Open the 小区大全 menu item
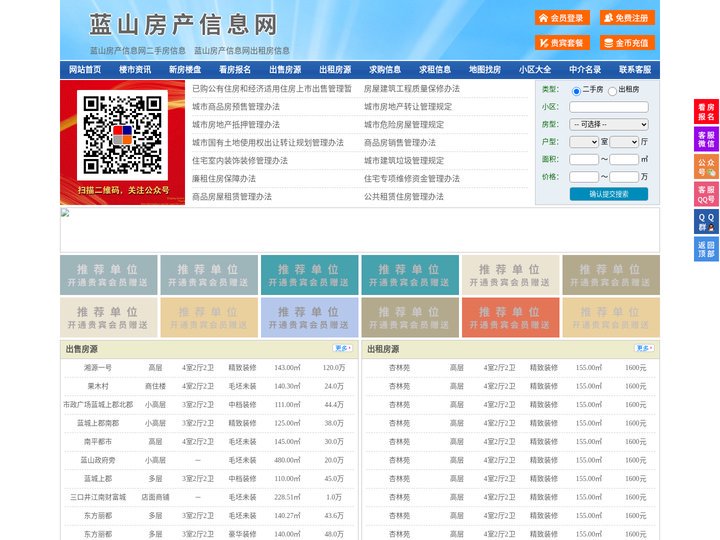 tap(535, 70)
